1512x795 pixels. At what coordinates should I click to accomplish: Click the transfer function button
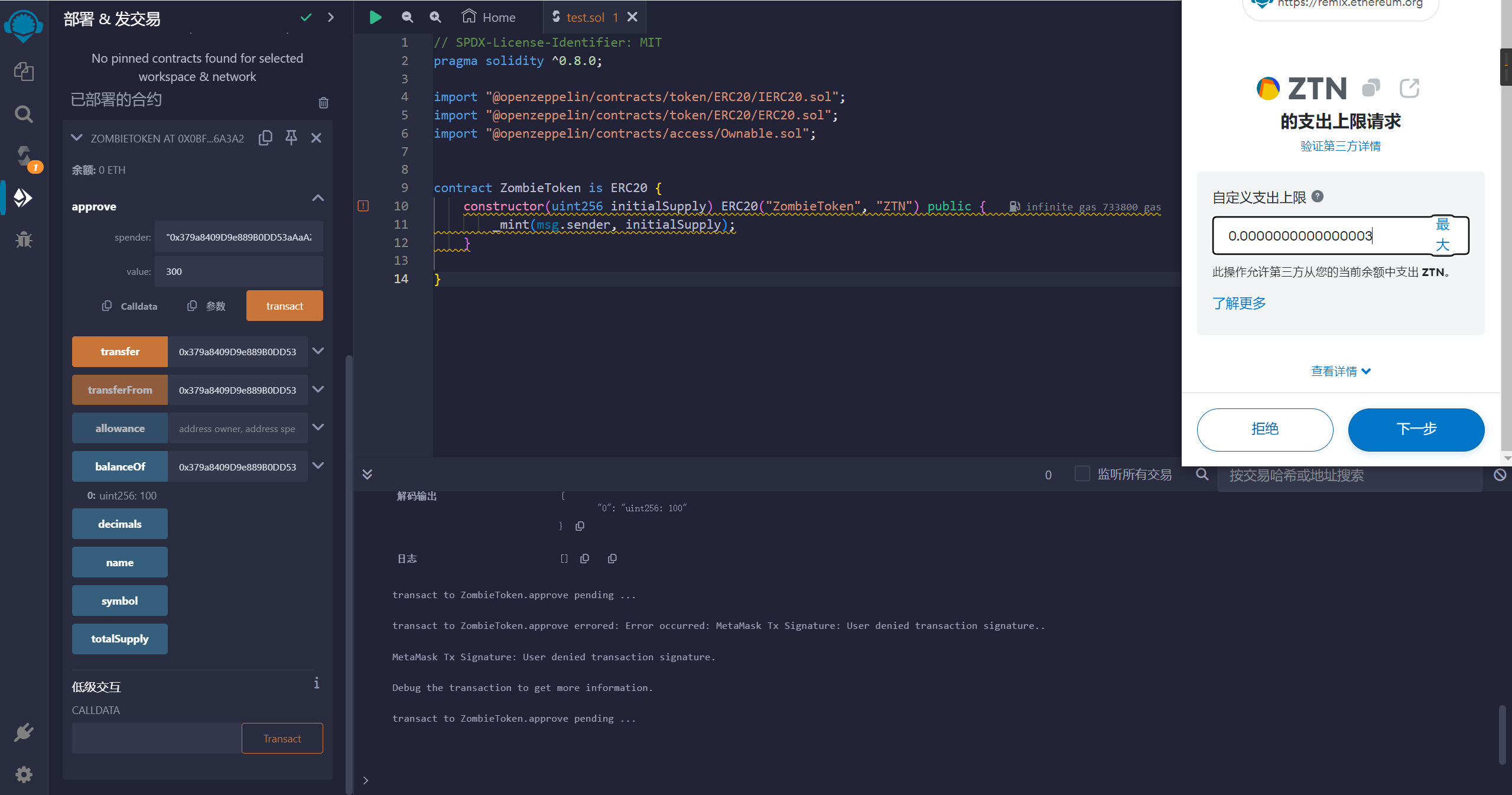point(120,352)
